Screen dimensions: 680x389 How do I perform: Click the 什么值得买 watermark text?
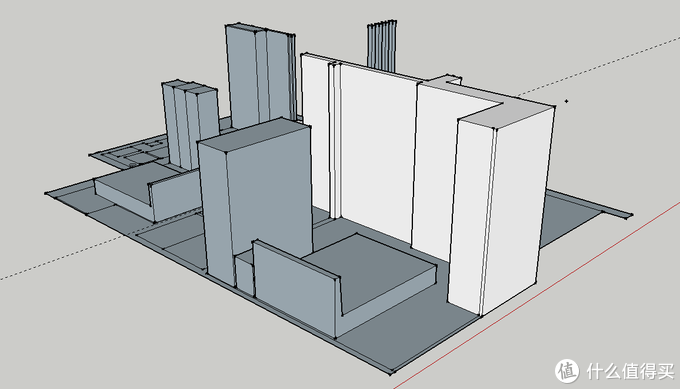(630, 371)
